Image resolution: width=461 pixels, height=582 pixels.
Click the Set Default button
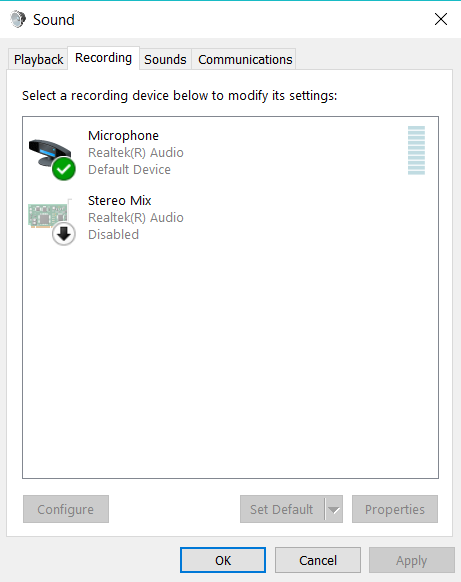[x=282, y=509]
